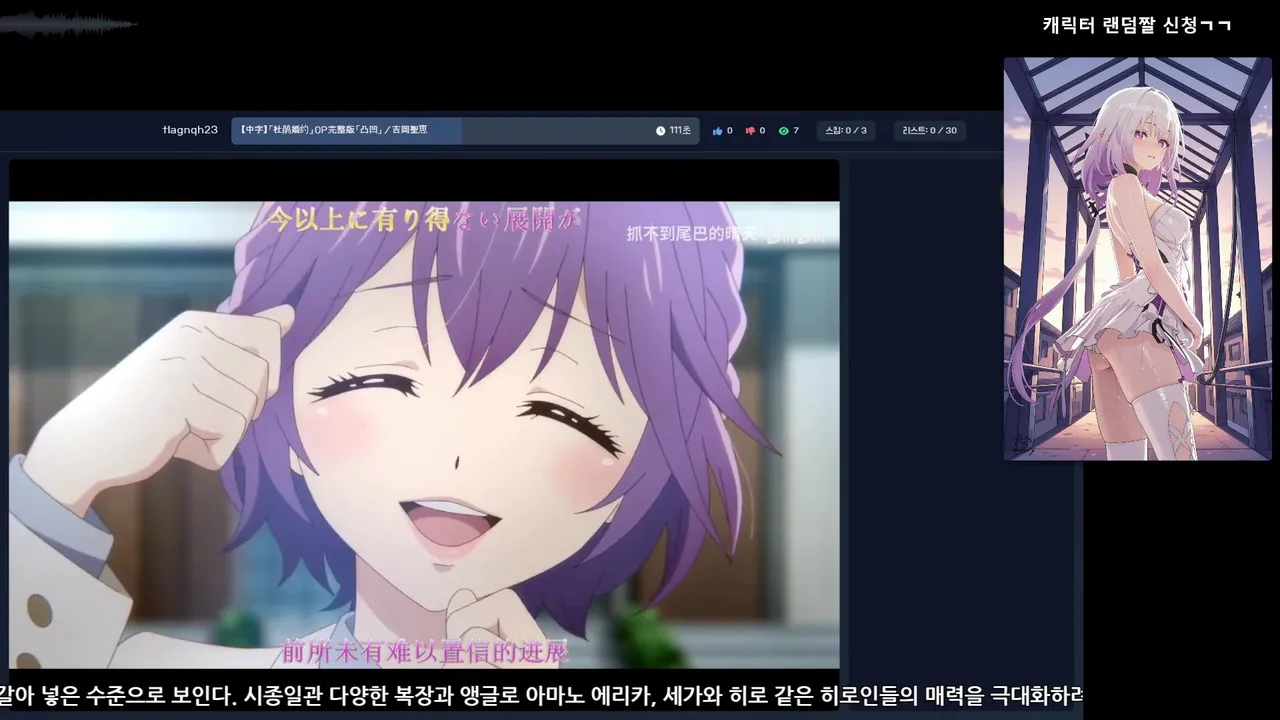Click the 리스트: 0 / 30 list counter

tap(930, 131)
